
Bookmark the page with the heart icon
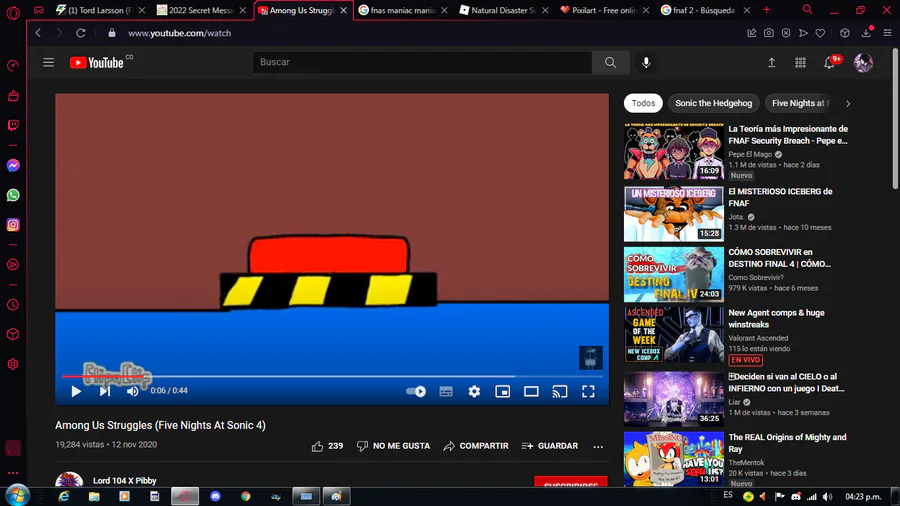click(820, 33)
